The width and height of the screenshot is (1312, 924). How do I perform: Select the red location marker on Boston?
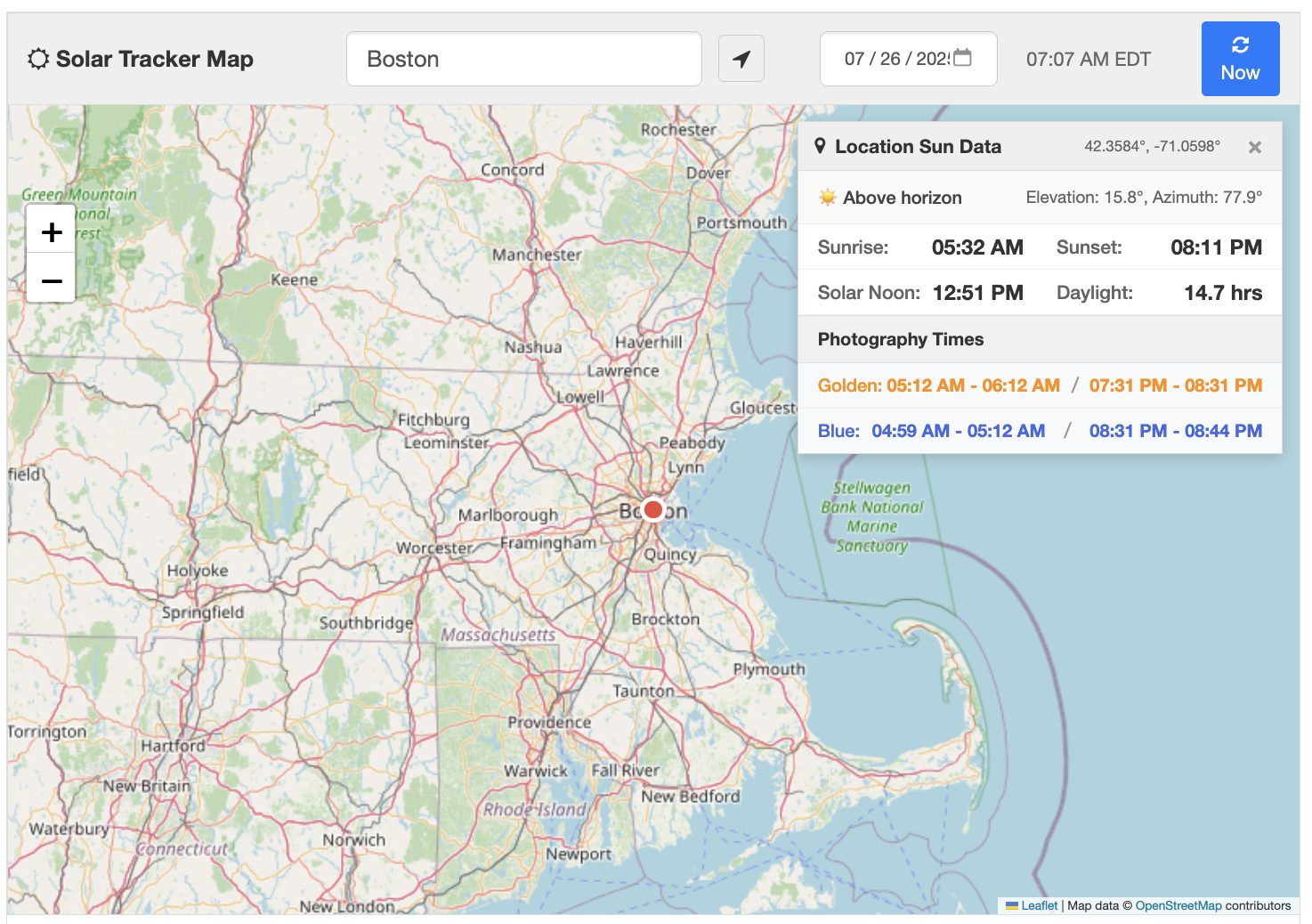point(653,508)
